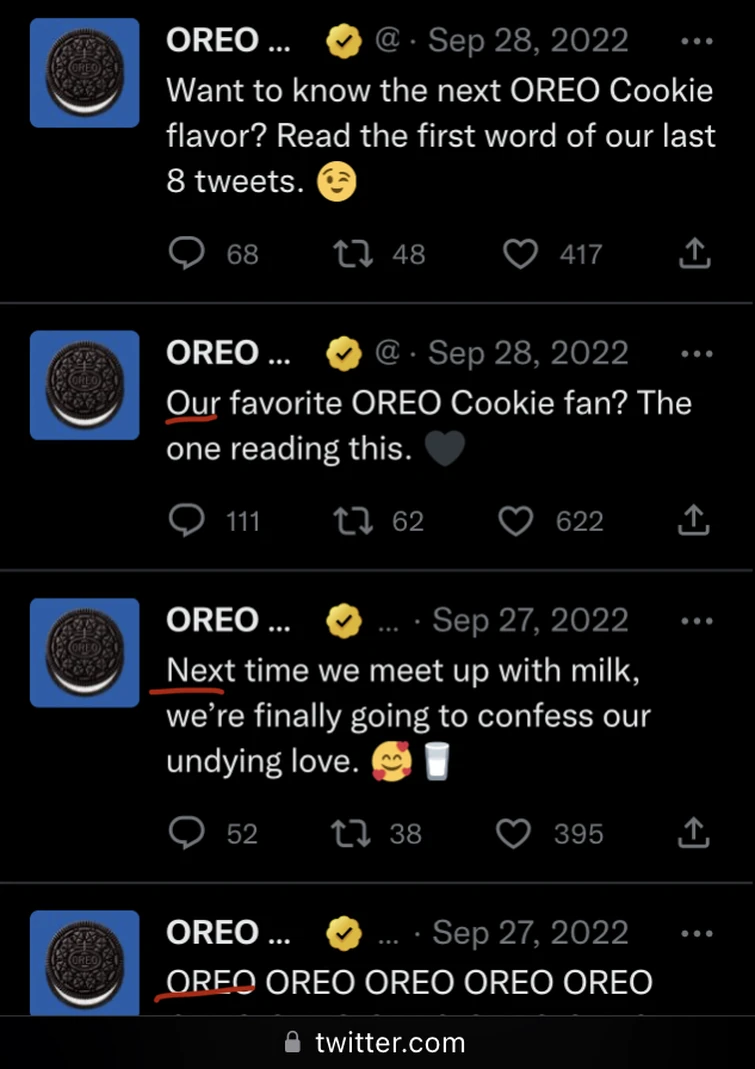The width and height of the screenshot is (755, 1069).
Task: Like the favorite fan tweet showing 622
Action: click(516, 521)
